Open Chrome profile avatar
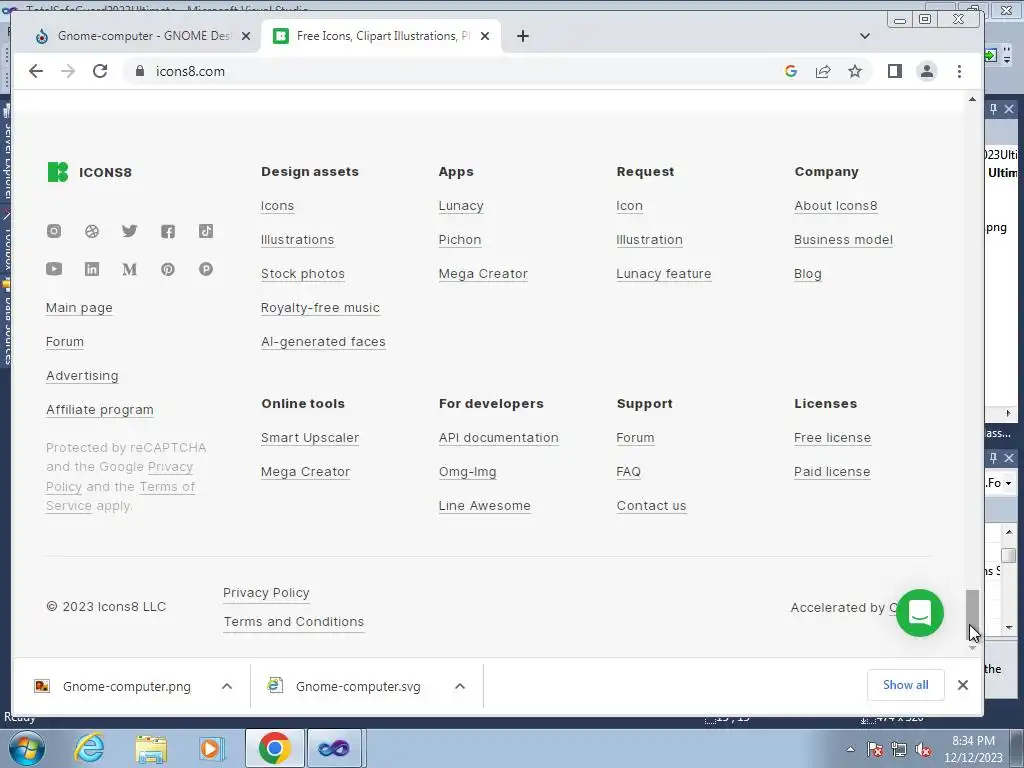This screenshot has width=1024, height=768. (x=927, y=71)
